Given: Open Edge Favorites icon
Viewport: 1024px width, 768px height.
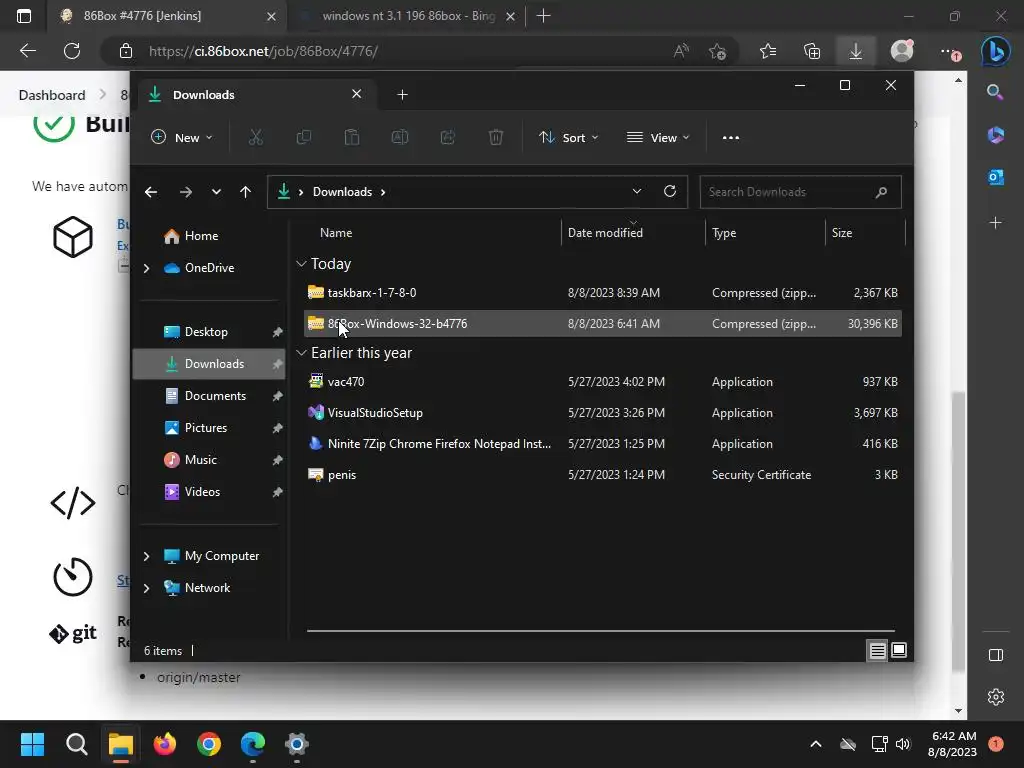Looking at the screenshot, I should click(768, 51).
